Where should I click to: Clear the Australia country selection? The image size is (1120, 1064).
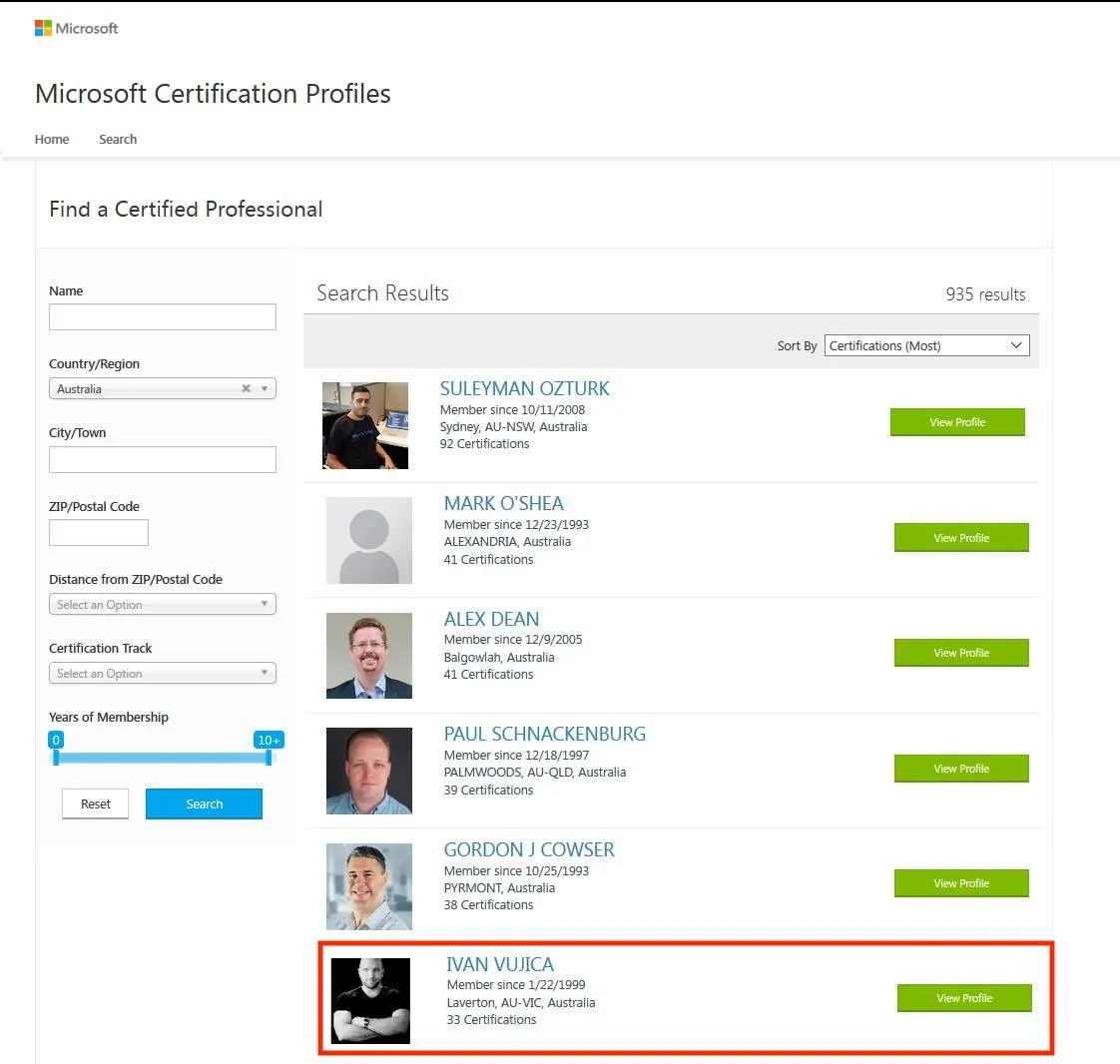(246, 388)
